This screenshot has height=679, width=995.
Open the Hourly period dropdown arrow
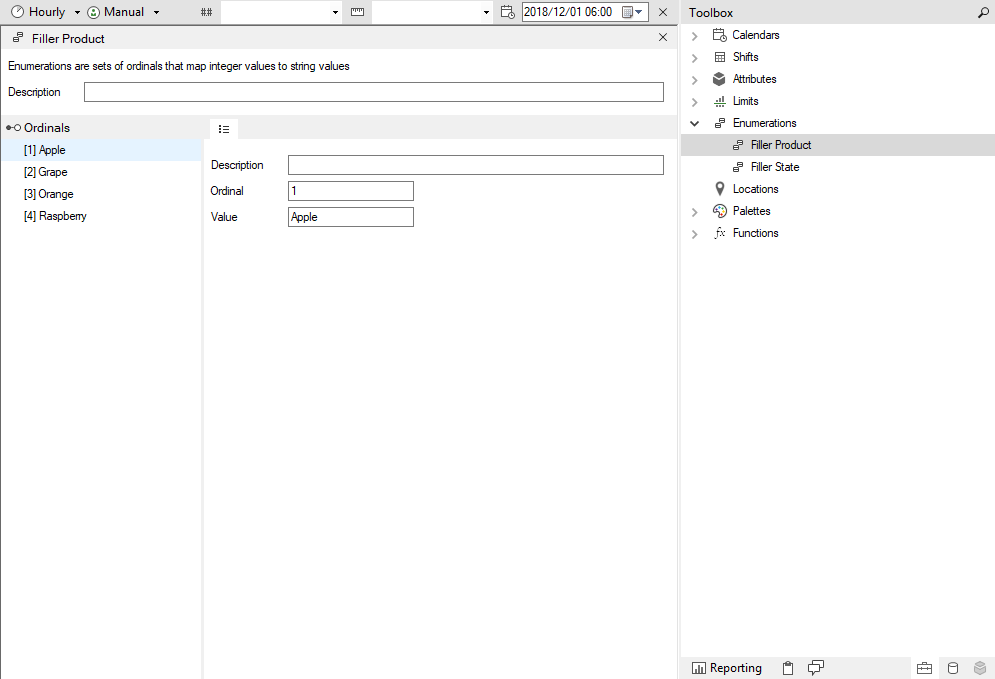[x=77, y=13]
